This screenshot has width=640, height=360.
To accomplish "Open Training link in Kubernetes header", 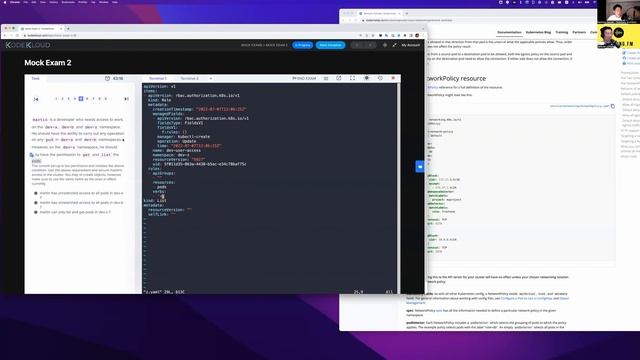I will click(x=561, y=32).
